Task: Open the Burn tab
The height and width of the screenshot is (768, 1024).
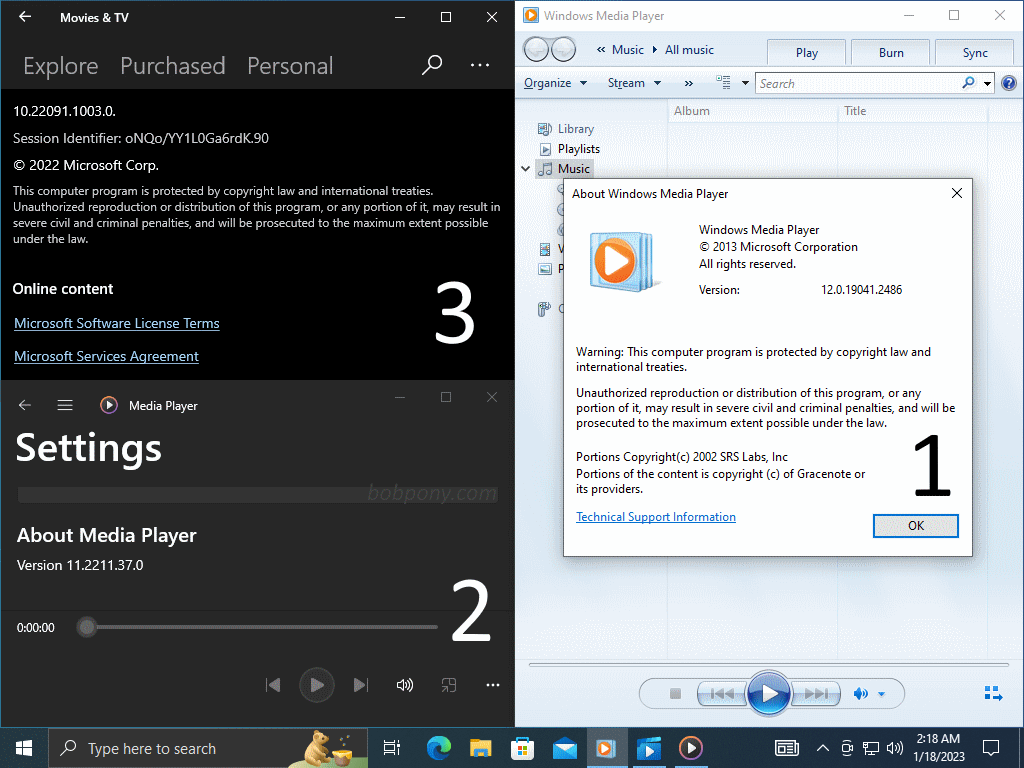Action: [x=891, y=52]
